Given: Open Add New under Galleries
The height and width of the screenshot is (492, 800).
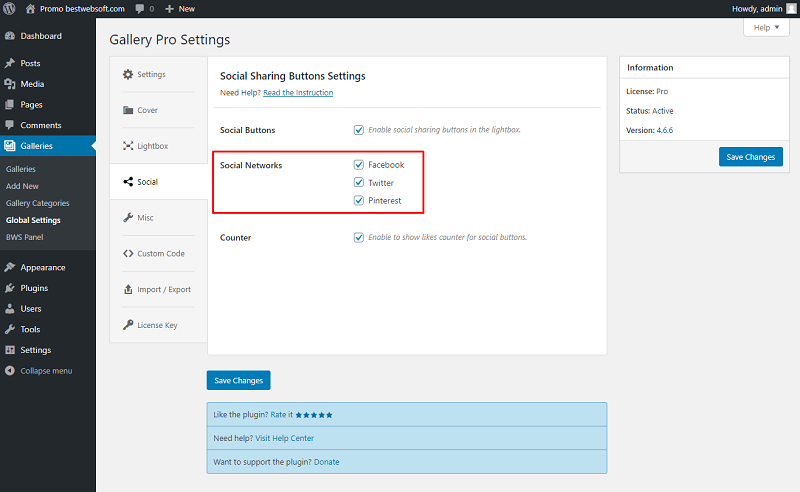Looking at the screenshot, I should (x=22, y=186).
